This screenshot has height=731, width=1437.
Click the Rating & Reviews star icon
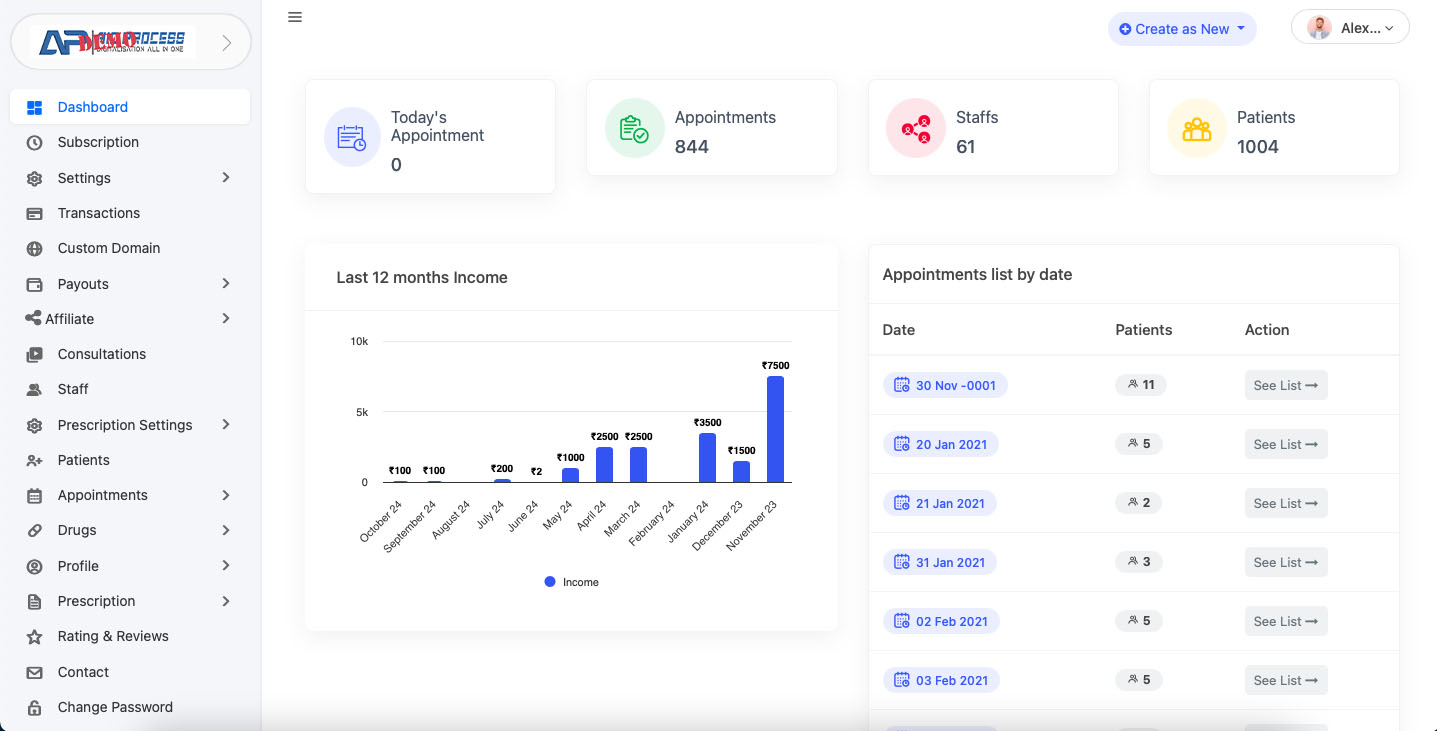click(x=35, y=637)
